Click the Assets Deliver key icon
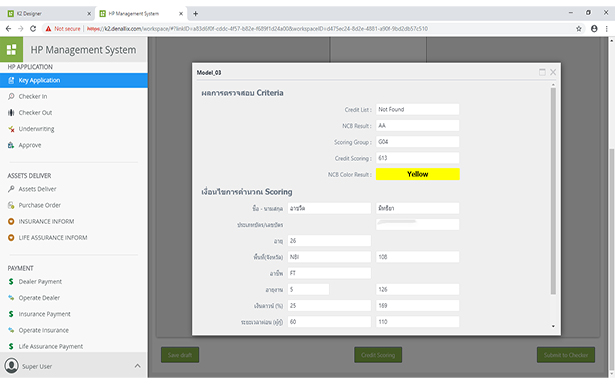615x384 pixels. (11, 189)
